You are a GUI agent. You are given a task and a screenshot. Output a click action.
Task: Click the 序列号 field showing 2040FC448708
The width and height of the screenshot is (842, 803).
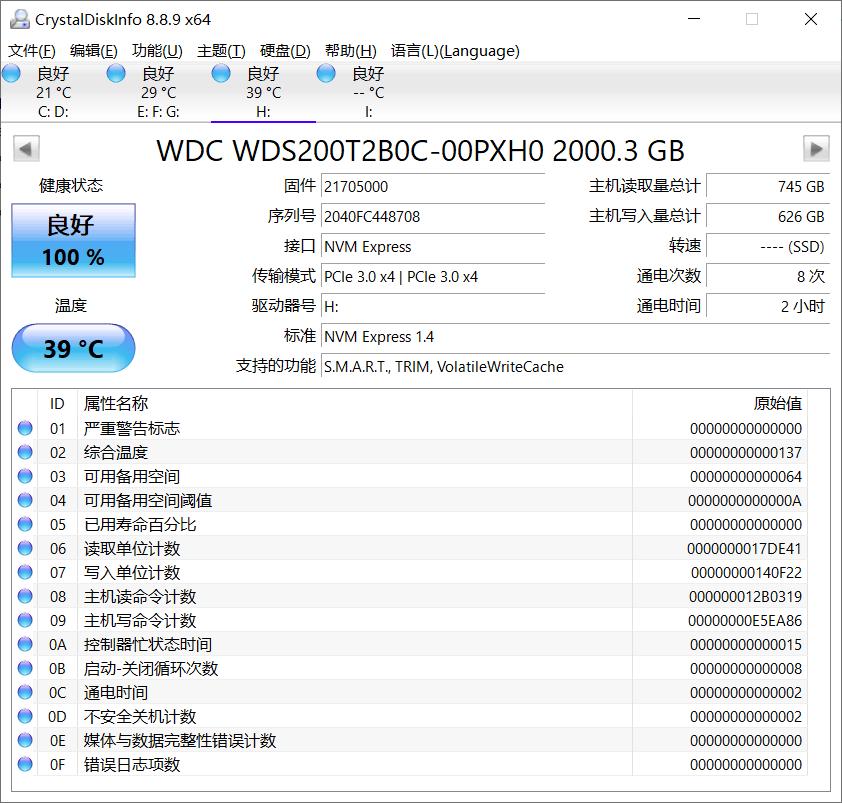tap(433, 216)
